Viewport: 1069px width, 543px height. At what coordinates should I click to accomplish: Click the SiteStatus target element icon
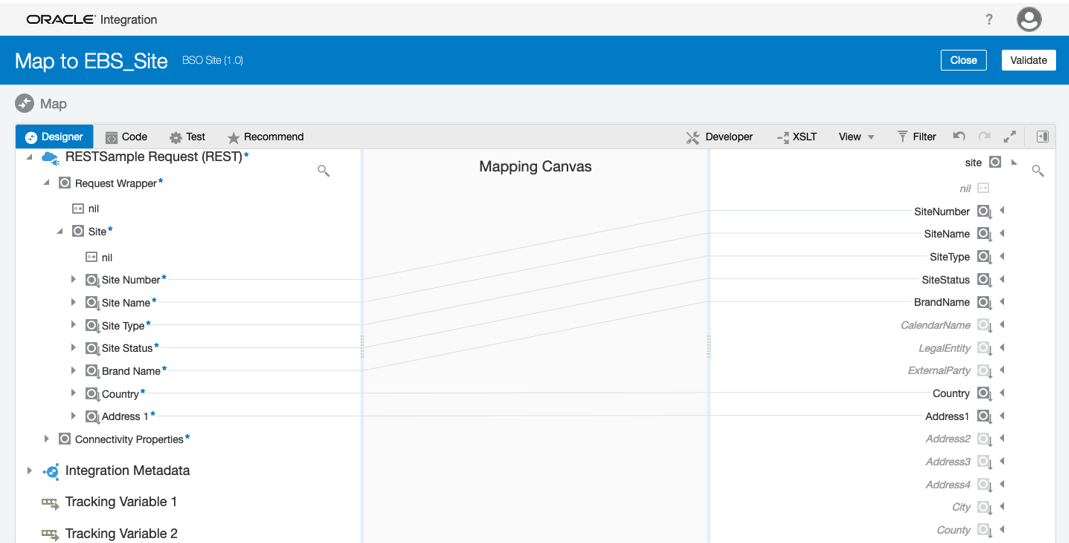pos(984,280)
